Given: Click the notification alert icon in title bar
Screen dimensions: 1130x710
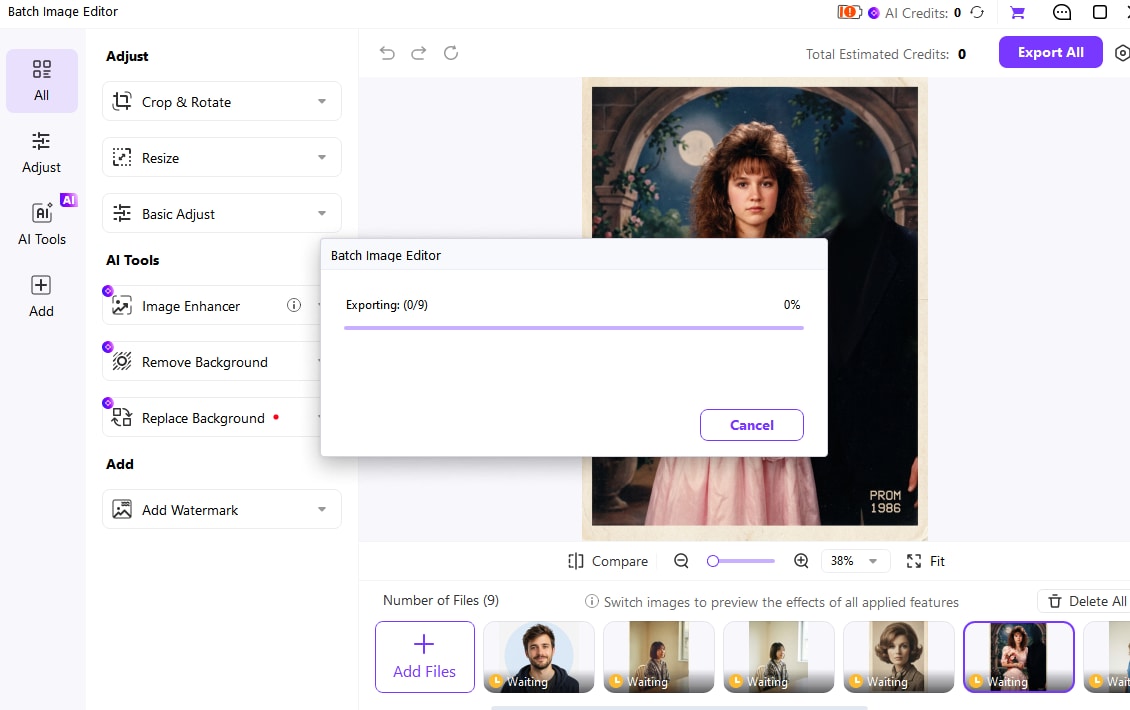Looking at the screenshot, I should click(x=849, y=12).
